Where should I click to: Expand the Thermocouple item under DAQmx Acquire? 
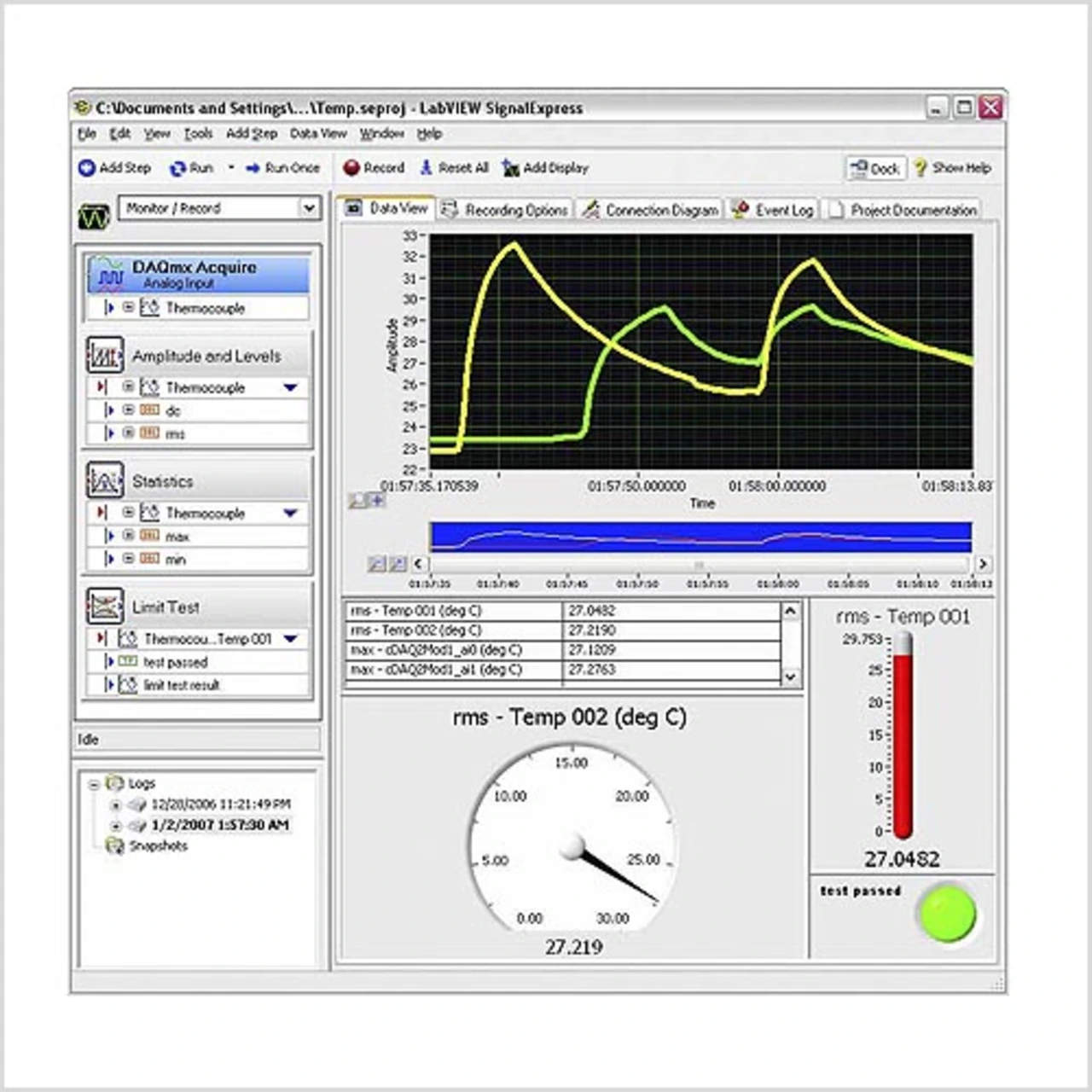coord(128,307)
